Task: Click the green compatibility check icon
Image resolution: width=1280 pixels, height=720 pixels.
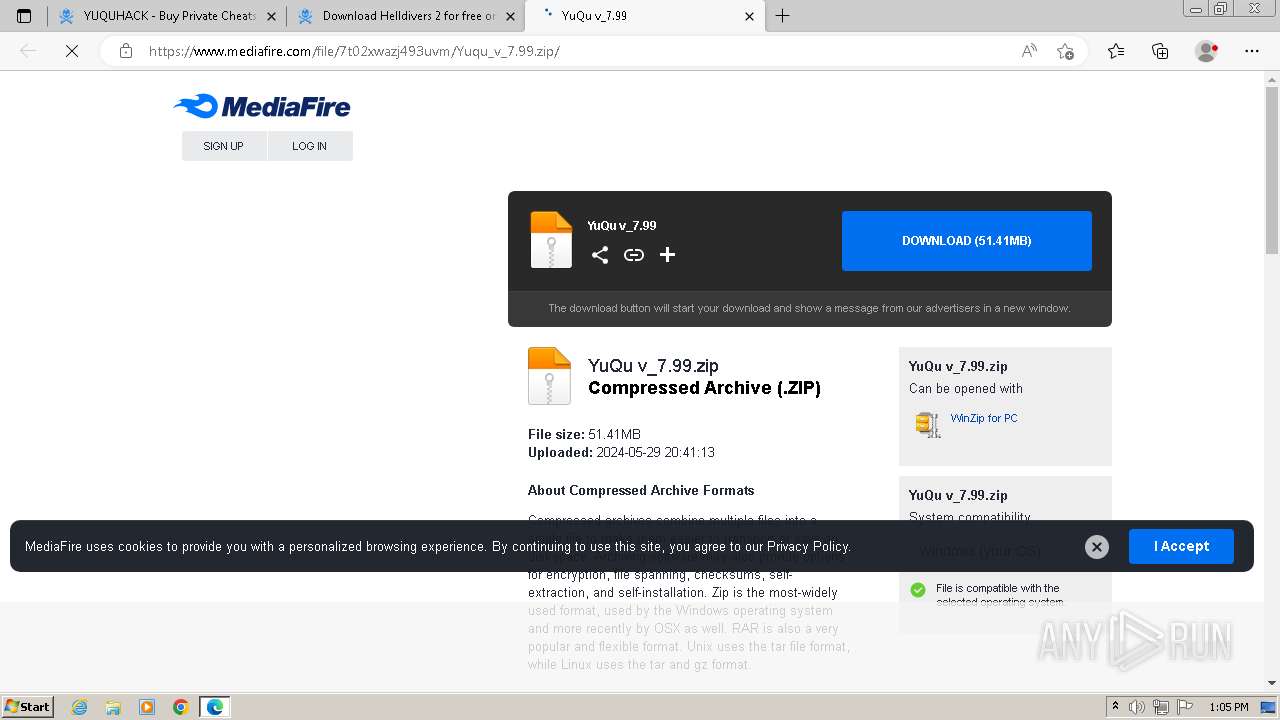Action: (x=918, y=590)
